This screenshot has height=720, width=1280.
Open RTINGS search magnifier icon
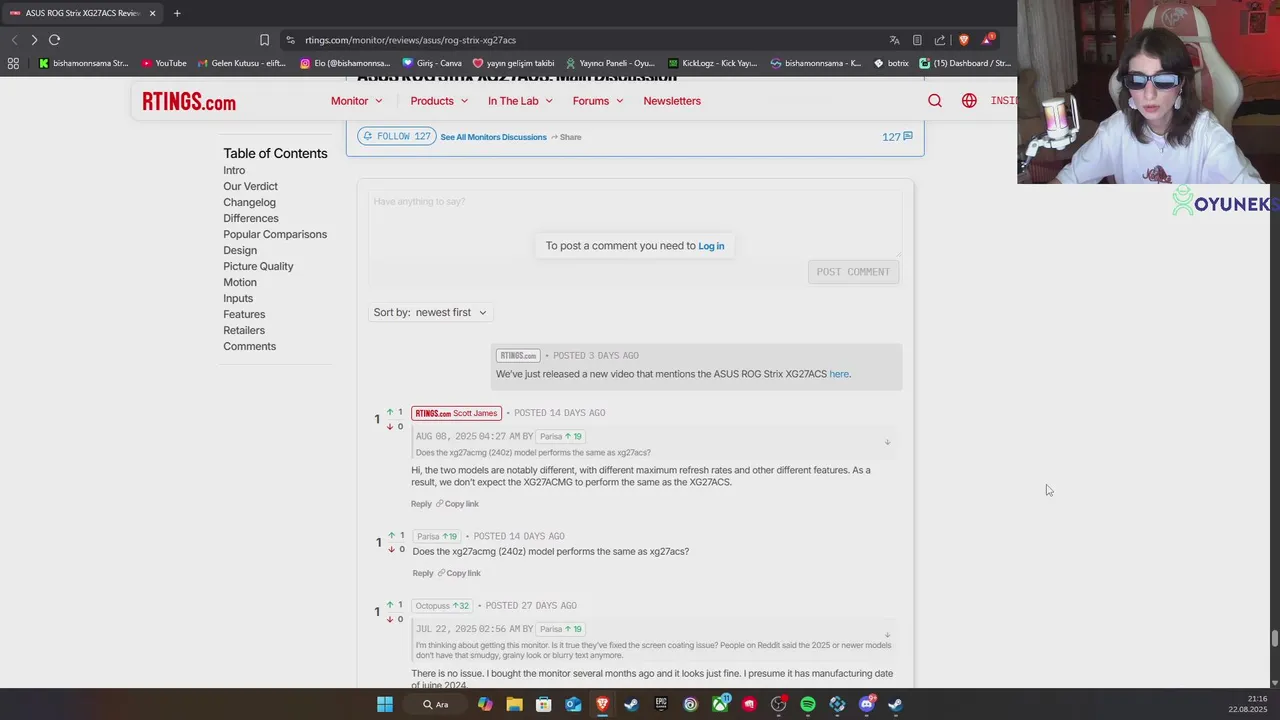click(935, 101)
